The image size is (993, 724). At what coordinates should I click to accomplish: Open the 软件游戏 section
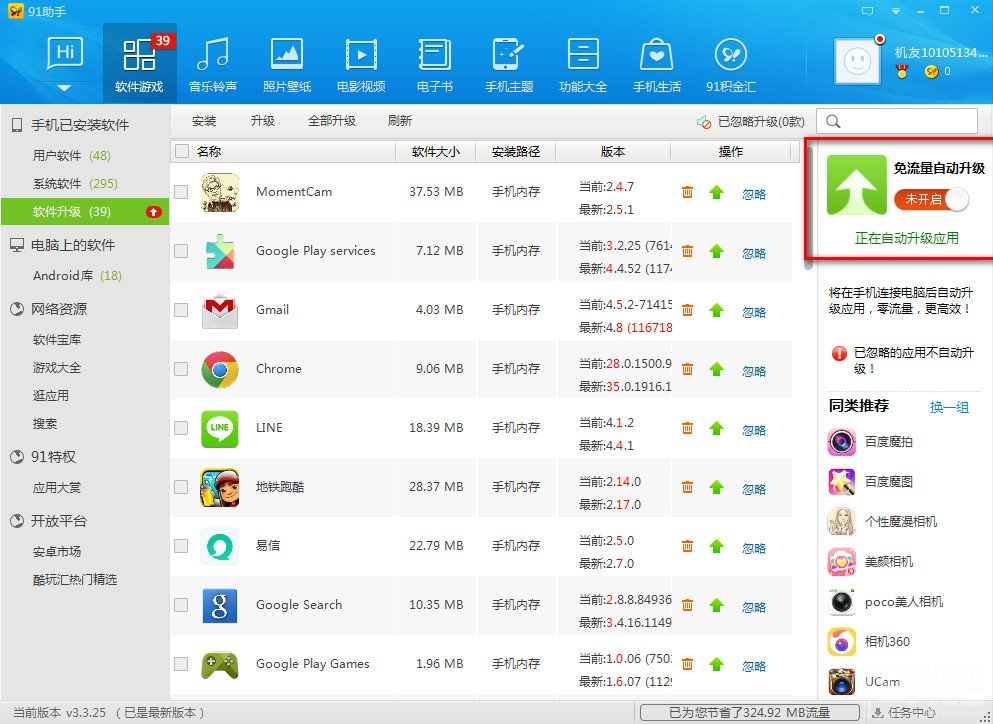click(x=139, y=64)
